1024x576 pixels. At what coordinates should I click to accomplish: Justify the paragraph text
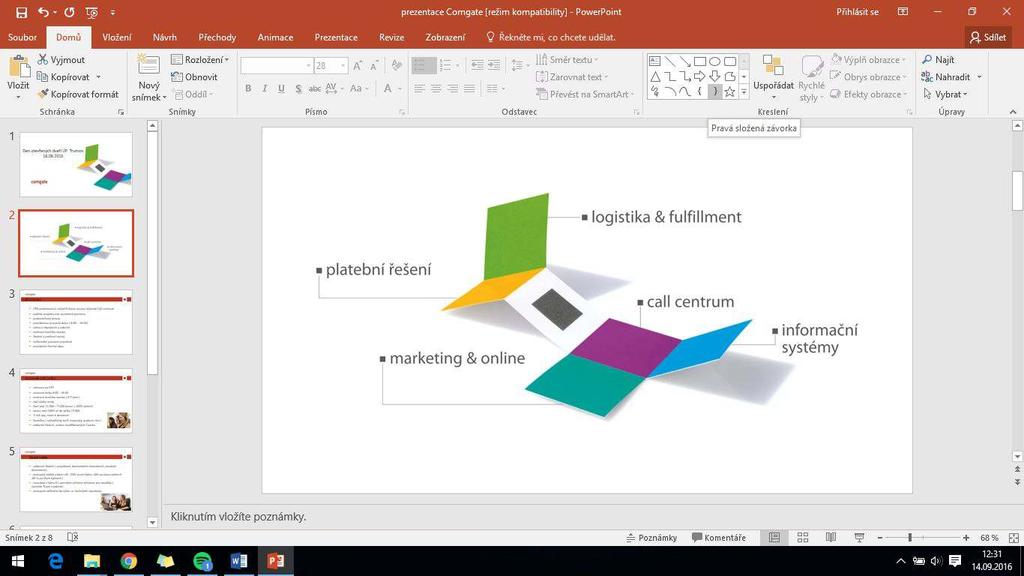tap(470, 88)
